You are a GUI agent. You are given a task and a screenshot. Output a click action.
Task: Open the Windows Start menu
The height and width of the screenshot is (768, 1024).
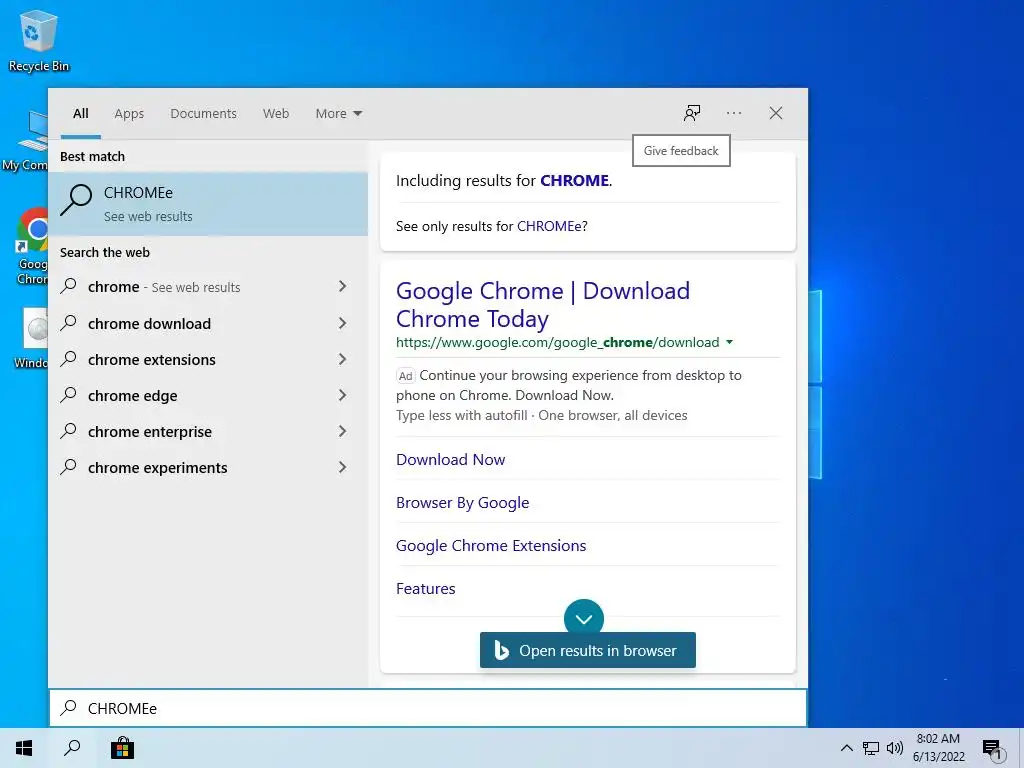pos(24,748)
